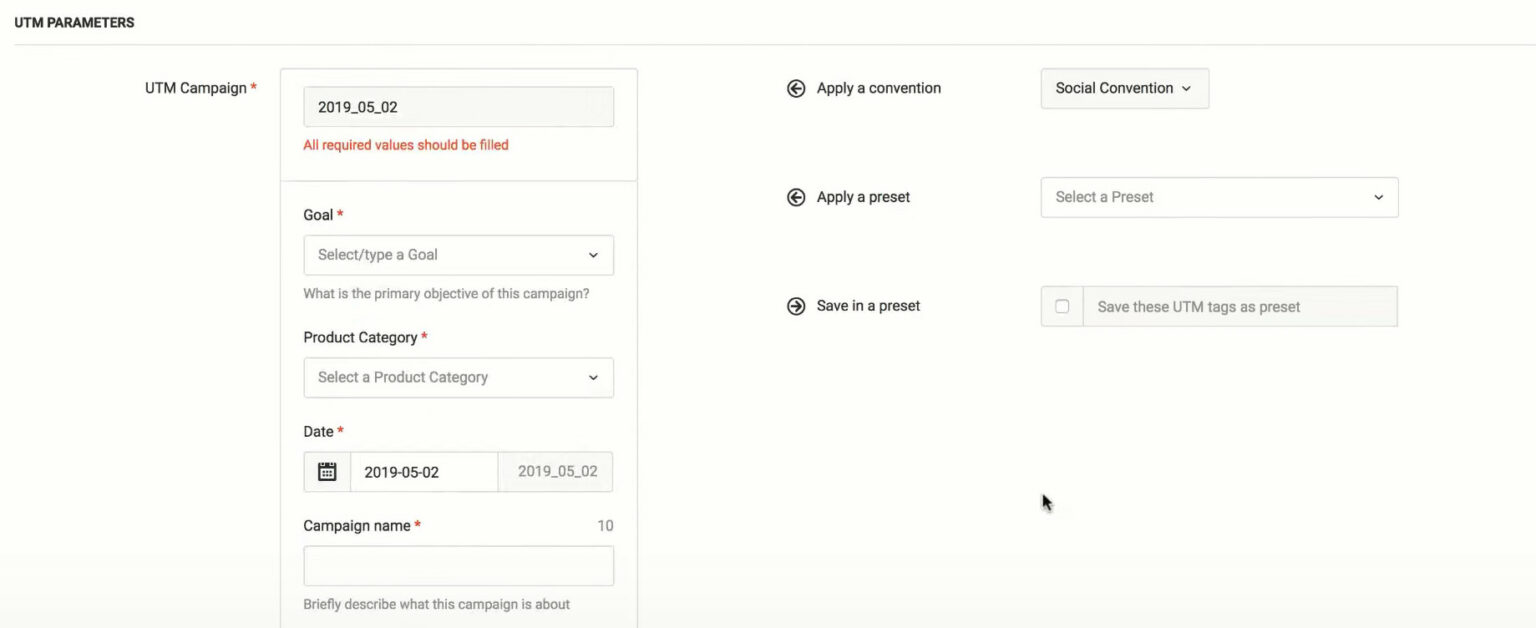
Task: Click the chevron on the Select a Preset field
Action: point(1378,197)
